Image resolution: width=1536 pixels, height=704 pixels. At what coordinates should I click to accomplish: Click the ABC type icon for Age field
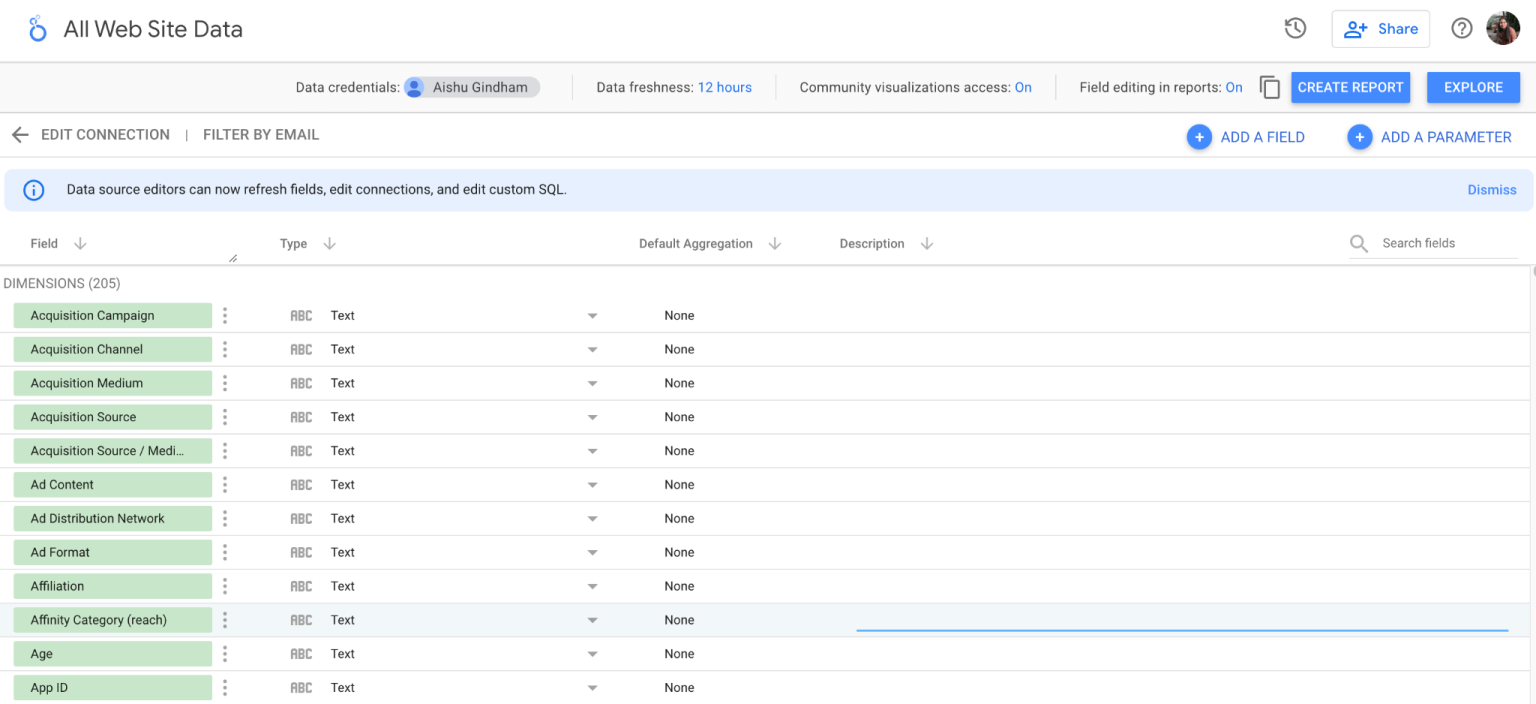(301, 653)
